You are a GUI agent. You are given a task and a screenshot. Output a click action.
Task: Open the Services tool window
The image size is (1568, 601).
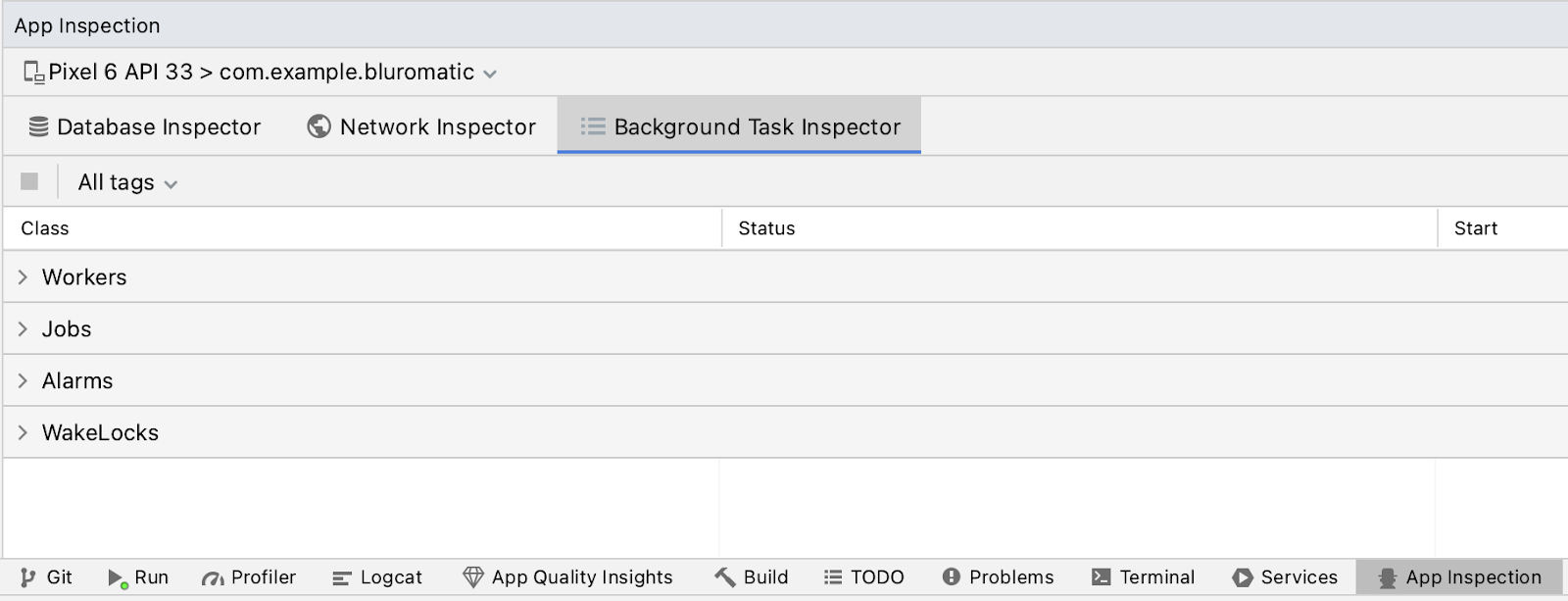click(1285, 577)
